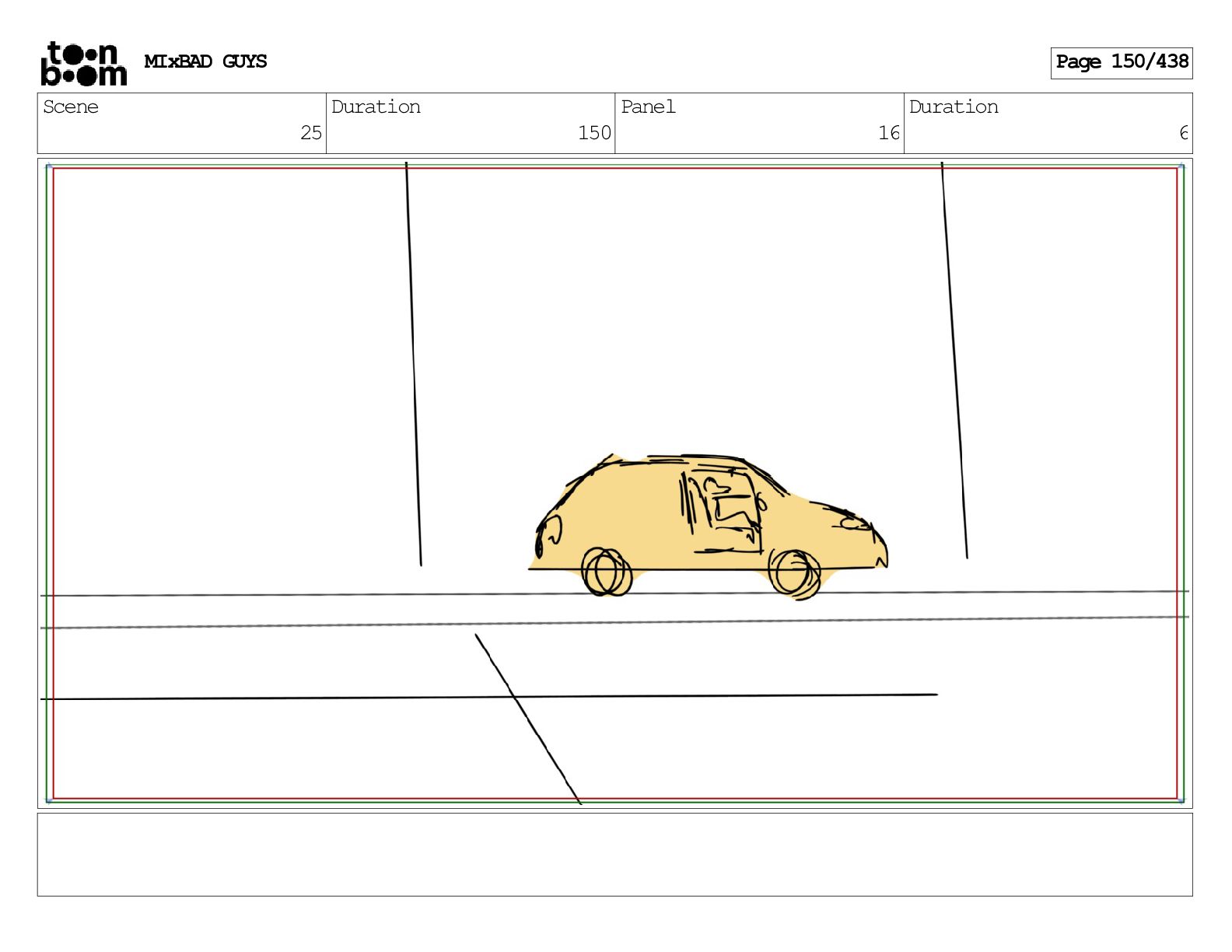Select the 'MIxBAD GUYS' project title
Viewport: 1232px width, 952px height.
pyautogui.click(x=205, y=61)
